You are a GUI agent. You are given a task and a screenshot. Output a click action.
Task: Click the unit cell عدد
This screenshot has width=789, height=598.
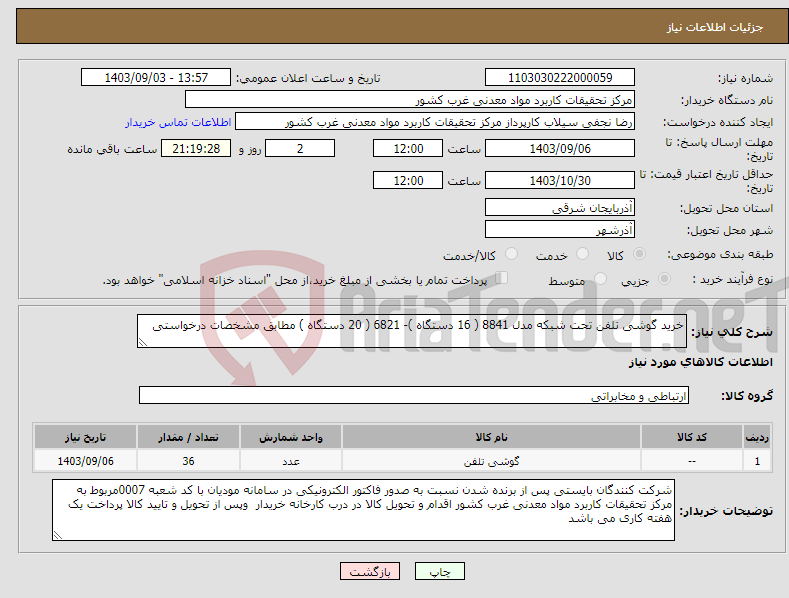tap(291, 461)
